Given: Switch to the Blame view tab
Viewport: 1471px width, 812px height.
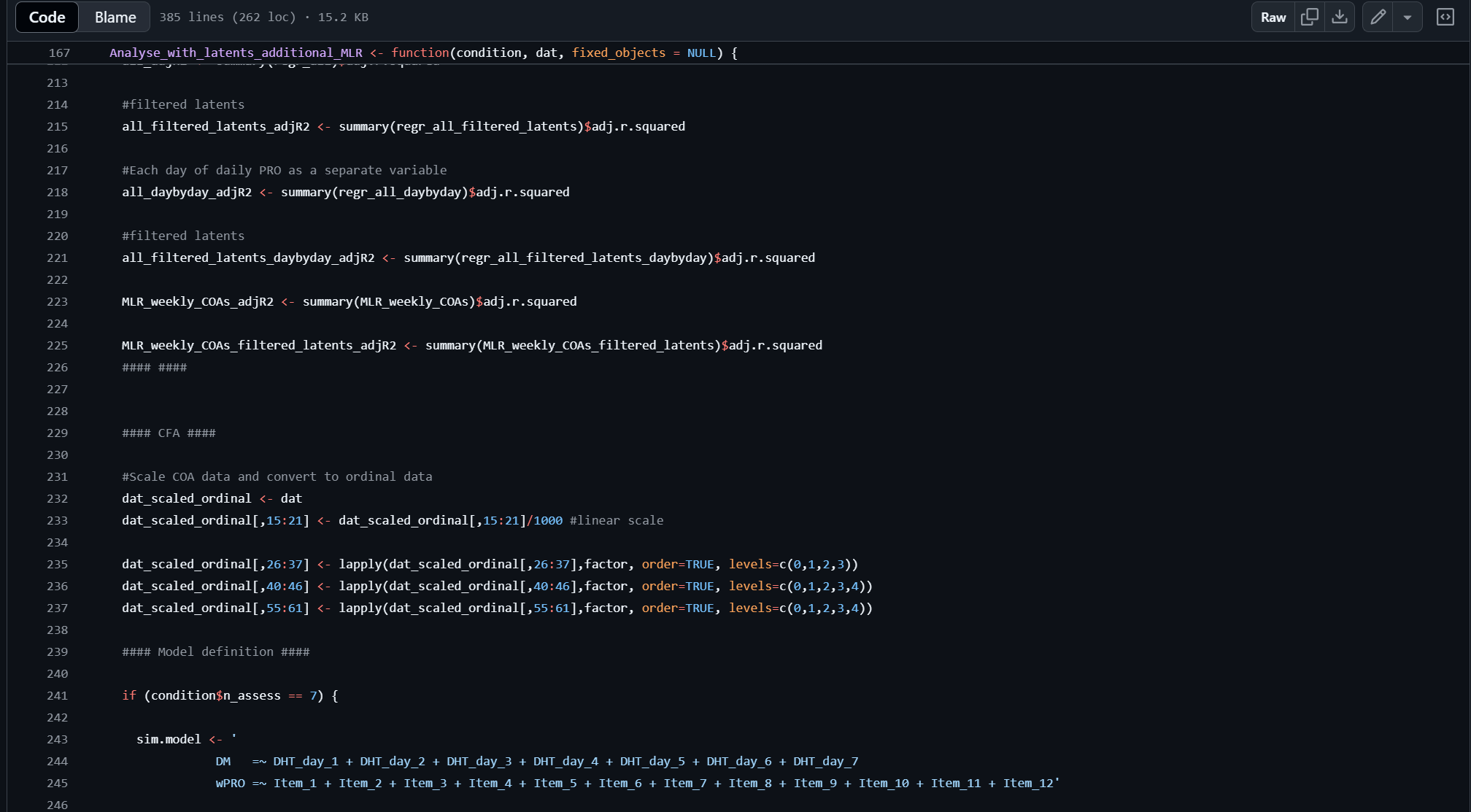Looking at the screenshot, I should pyautogui.click(x=115, y=18).
